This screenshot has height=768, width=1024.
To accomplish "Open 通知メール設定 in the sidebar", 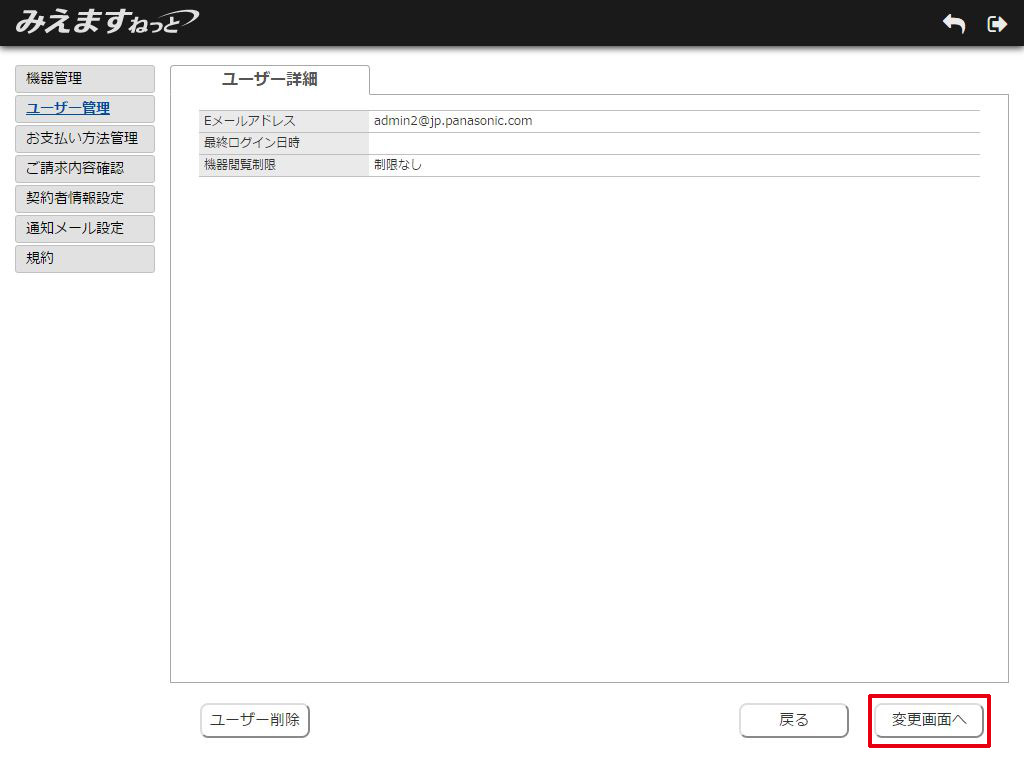I will (85, 229).
